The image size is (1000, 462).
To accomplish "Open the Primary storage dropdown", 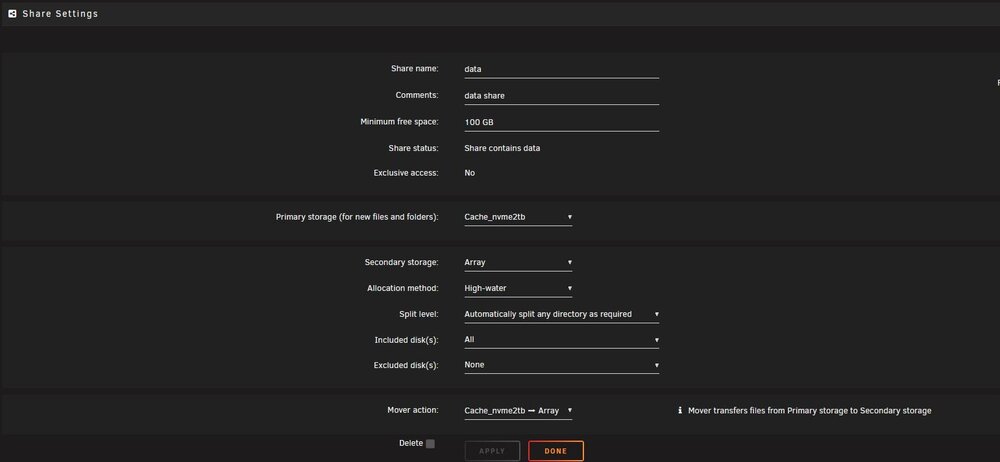I will click(518, 218).
